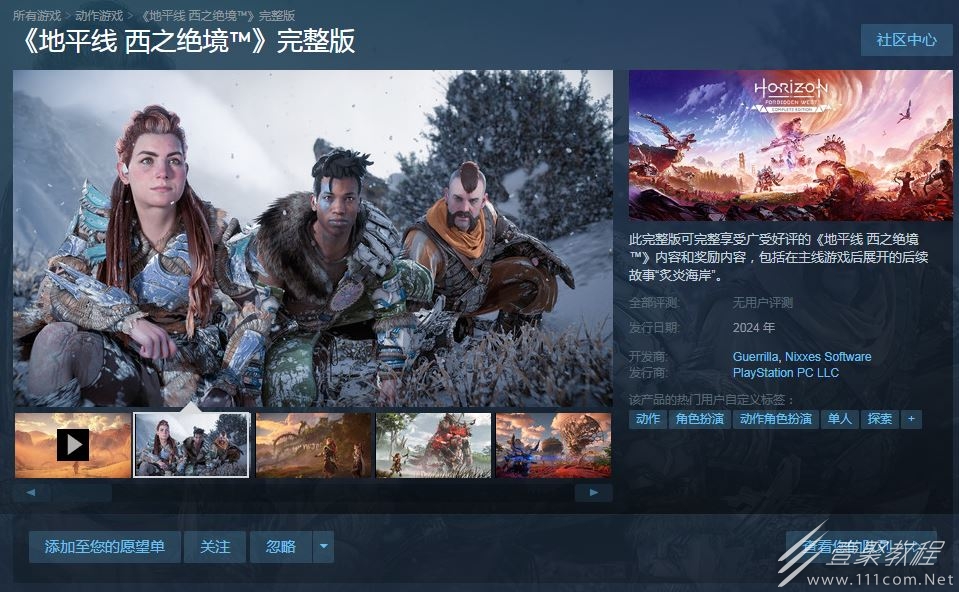The width and height of the screenshot is (959, 592).
Task: Click the 社区中心 button
Action: click(906, 40)
